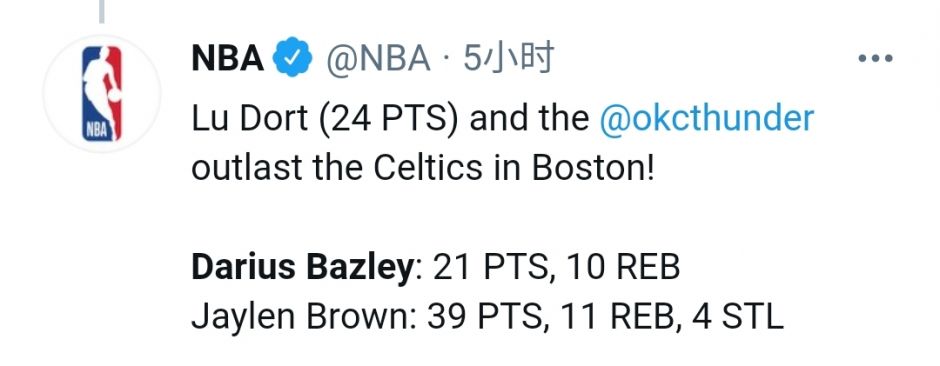This screenshot has height=366, width=940.
Task: Click the "21 PTS, 10 REB" stats
Action: tap(556, 268)
